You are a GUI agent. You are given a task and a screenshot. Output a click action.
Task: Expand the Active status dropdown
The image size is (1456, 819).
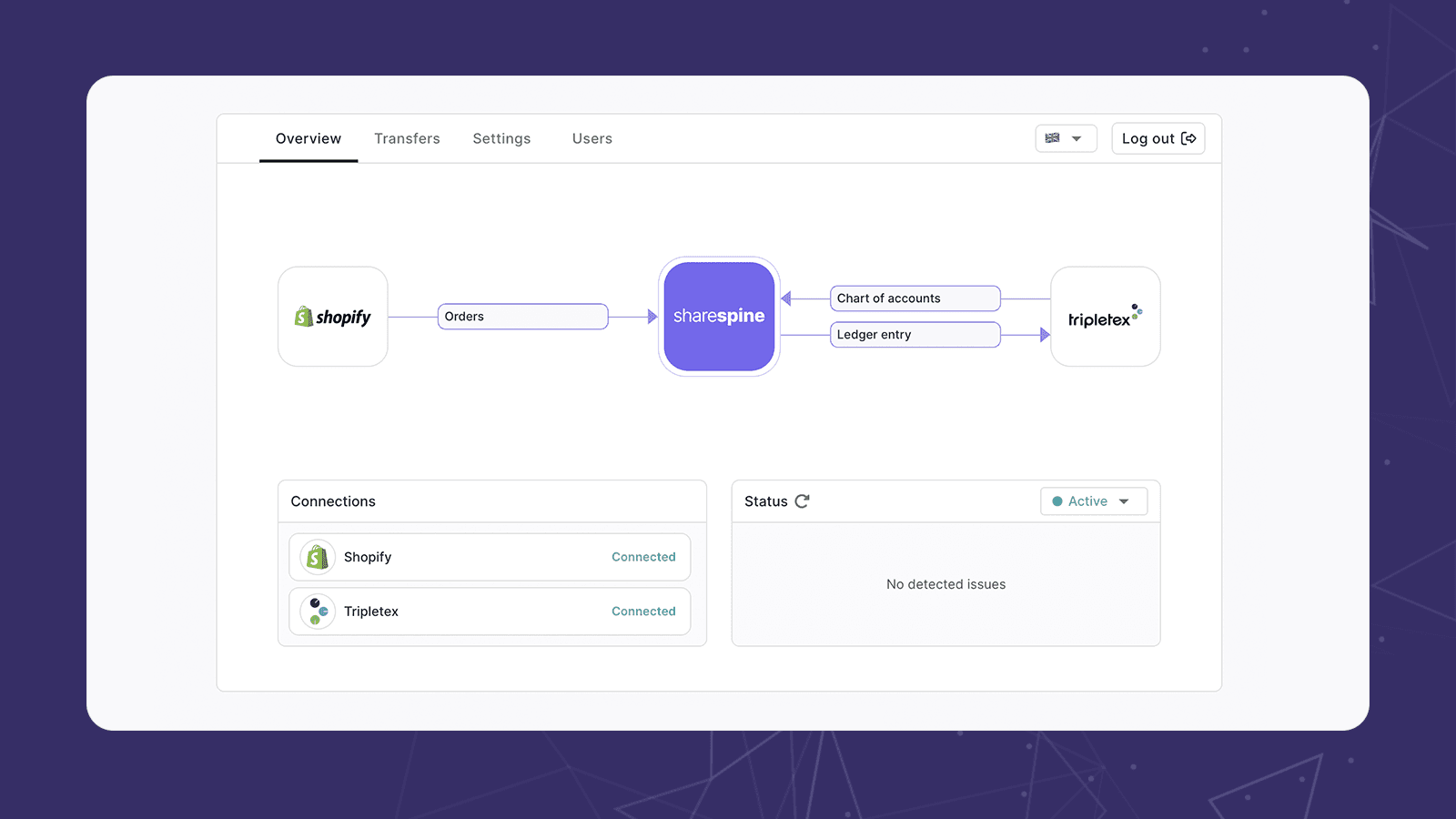(1124, 501)
